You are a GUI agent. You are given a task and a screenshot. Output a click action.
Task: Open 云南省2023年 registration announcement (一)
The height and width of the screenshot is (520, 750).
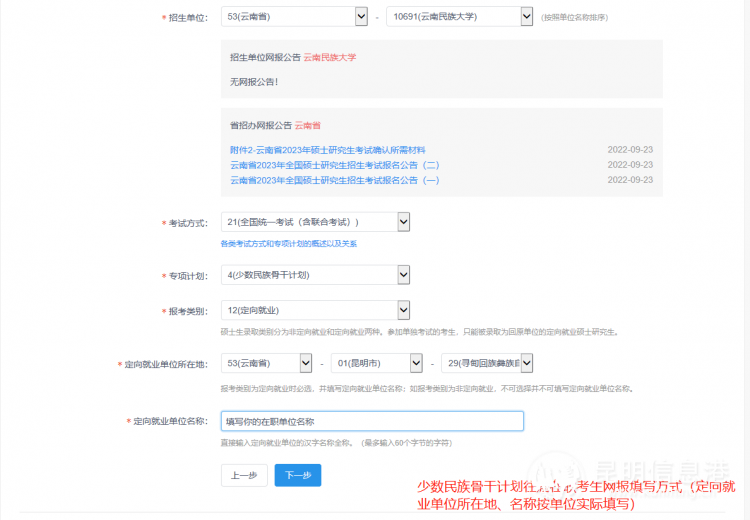[334, 180]
